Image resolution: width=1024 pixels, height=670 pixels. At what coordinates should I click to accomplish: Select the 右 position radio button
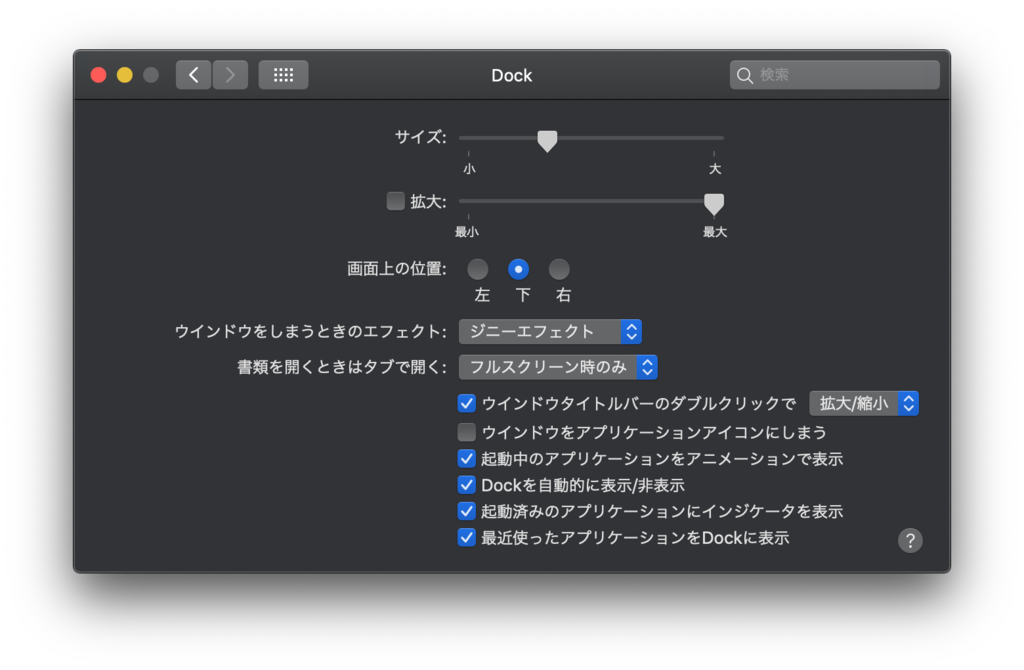559,269
